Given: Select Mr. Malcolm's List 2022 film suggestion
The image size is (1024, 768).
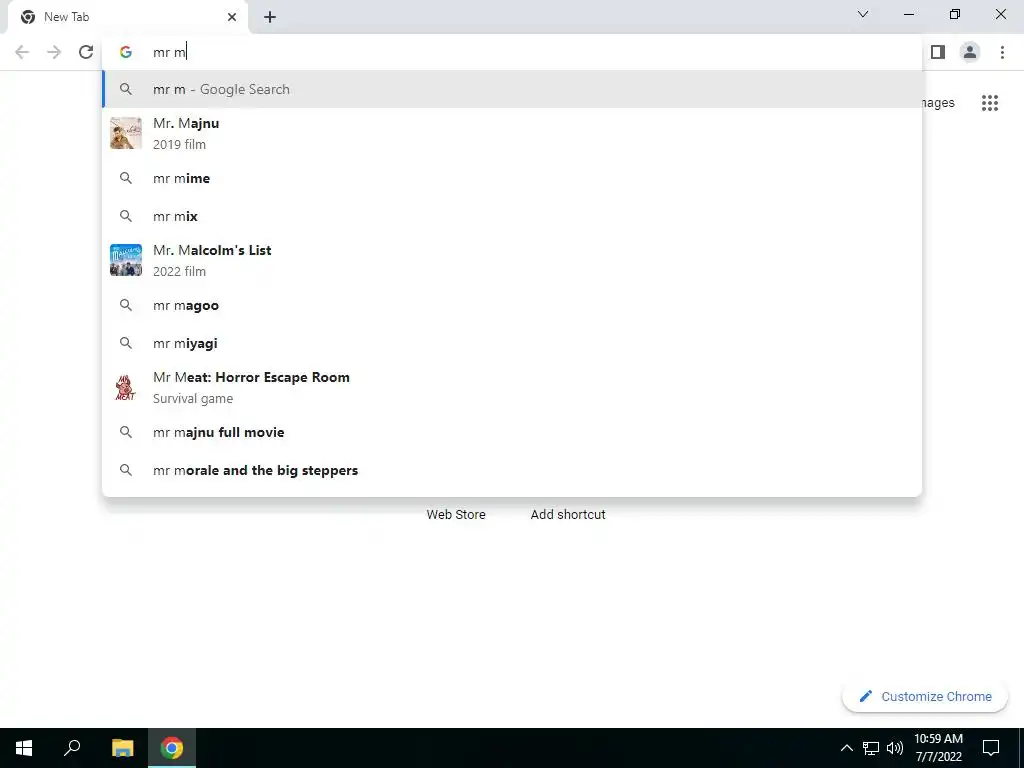Looking at the screenshot, I should pos(512,260).
